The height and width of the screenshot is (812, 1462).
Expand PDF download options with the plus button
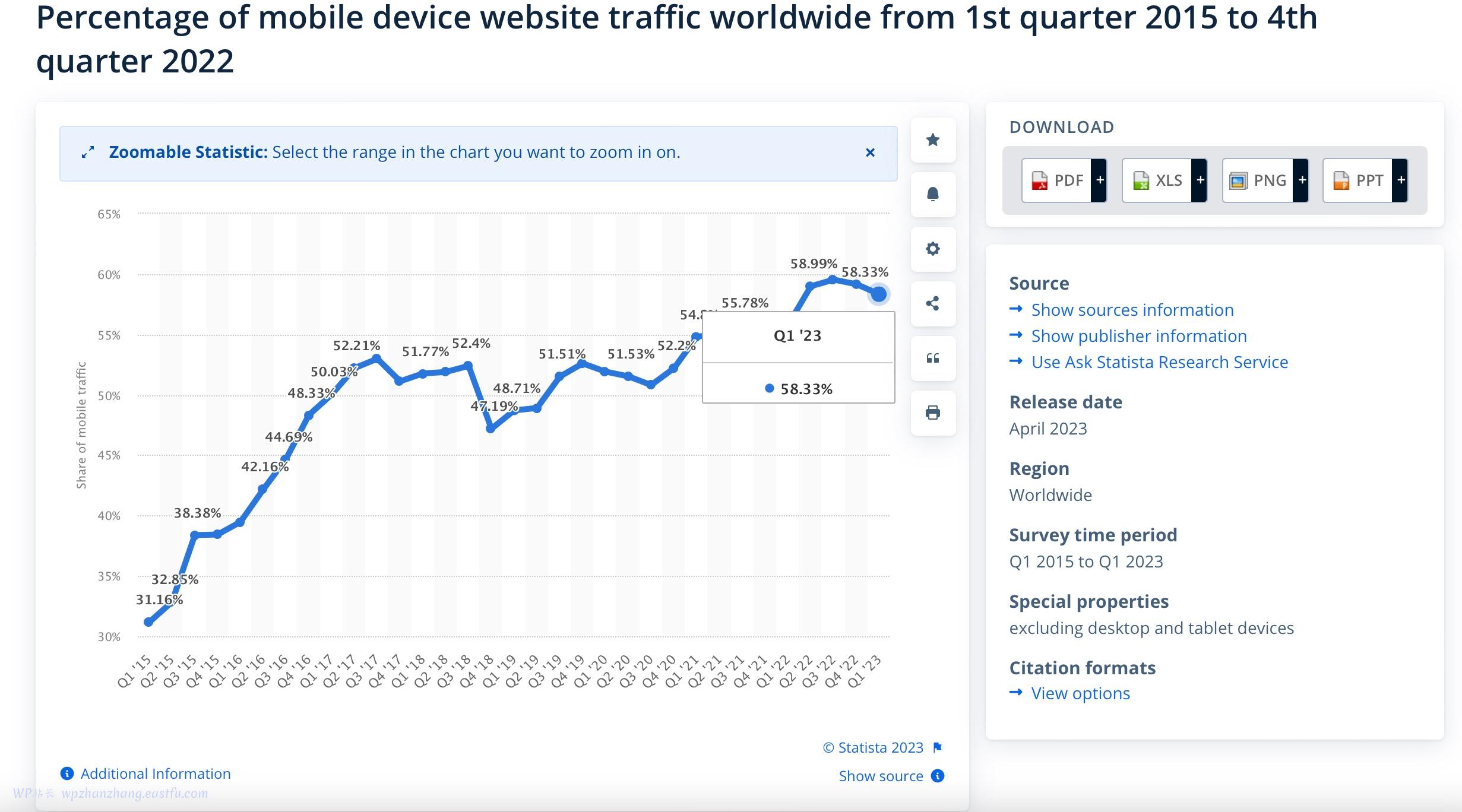click(x=1102, y=180)
